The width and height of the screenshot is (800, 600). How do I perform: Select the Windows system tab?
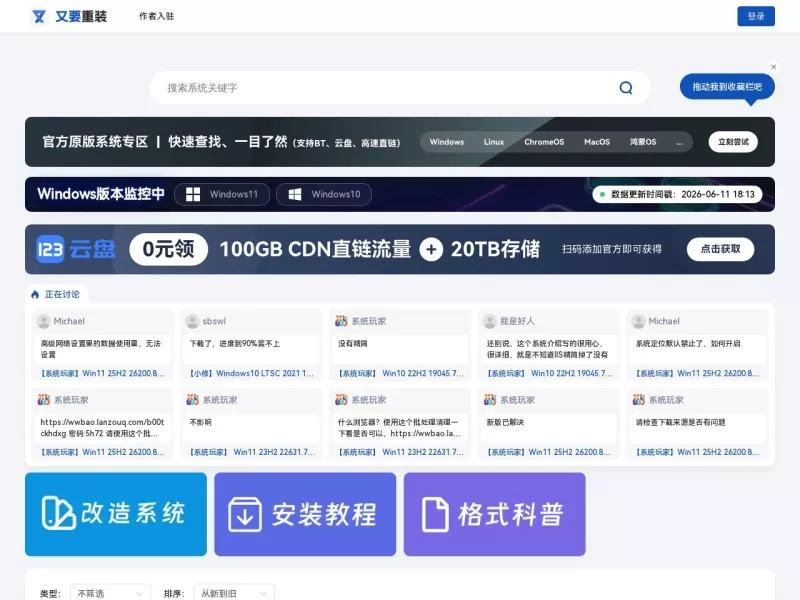[446, 142]
